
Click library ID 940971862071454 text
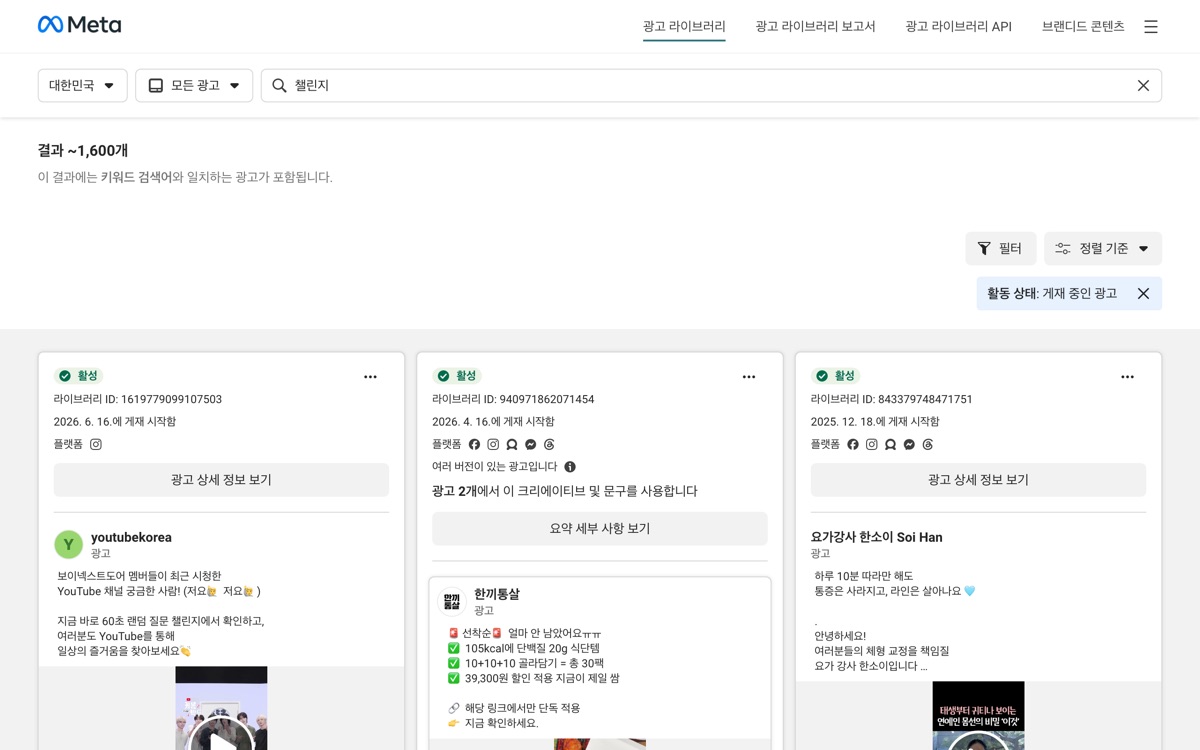click(513, 399)
